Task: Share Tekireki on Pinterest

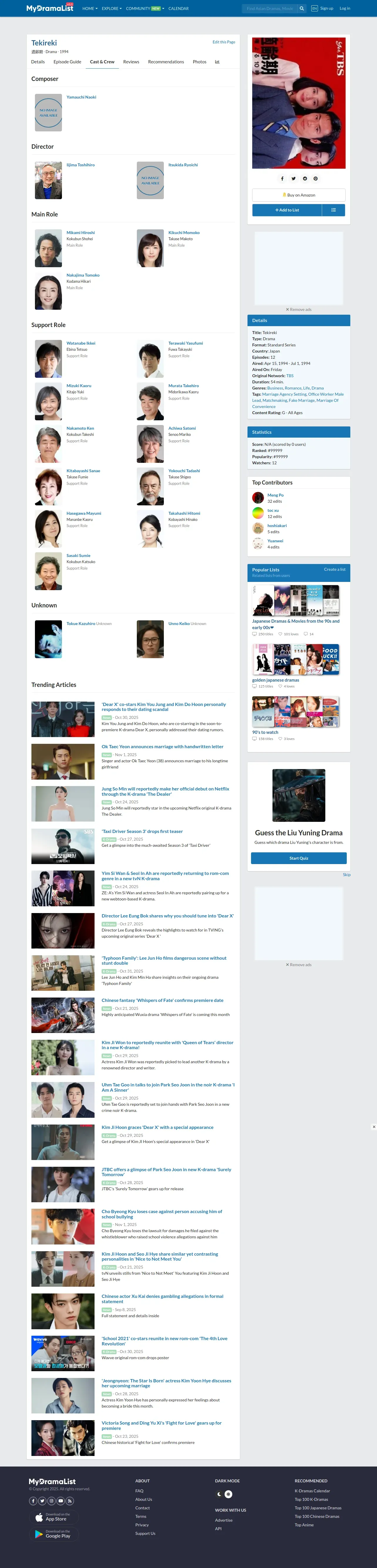Action: 315,178
